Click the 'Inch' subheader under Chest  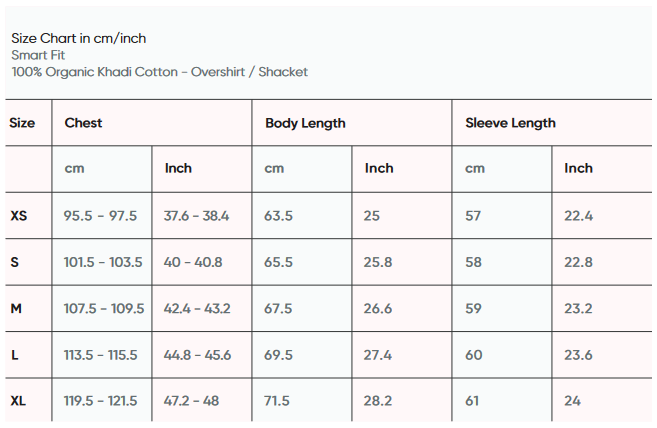[178, 168]
